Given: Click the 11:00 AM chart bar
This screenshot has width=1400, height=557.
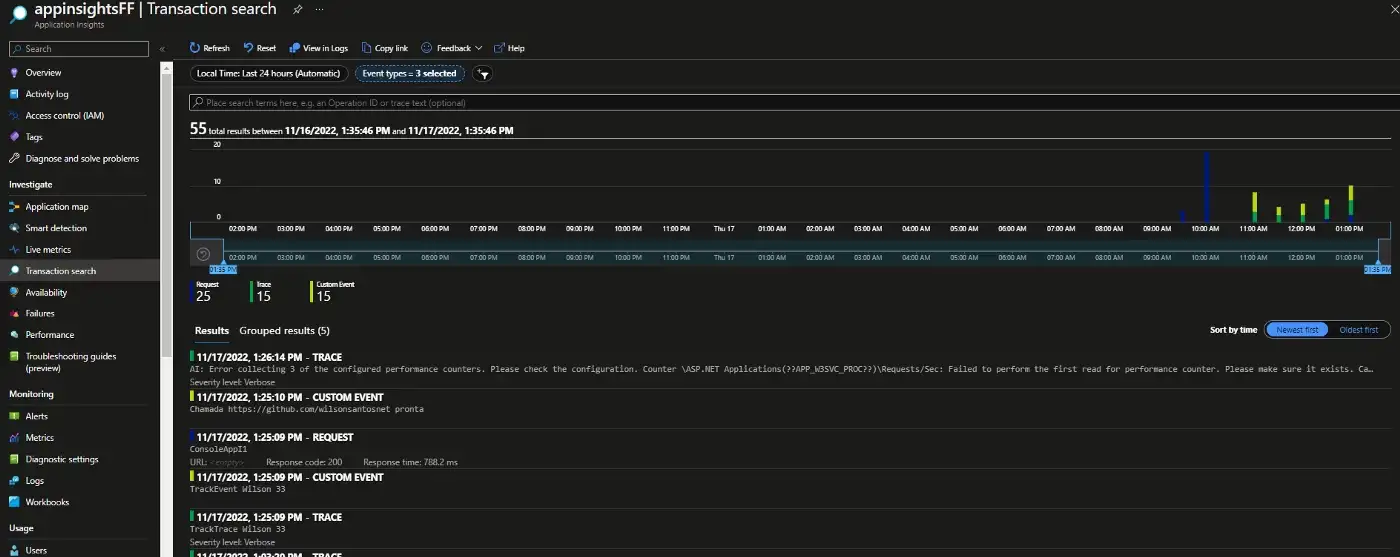Looking at the screenshot, I should (x=1255, y=207).
